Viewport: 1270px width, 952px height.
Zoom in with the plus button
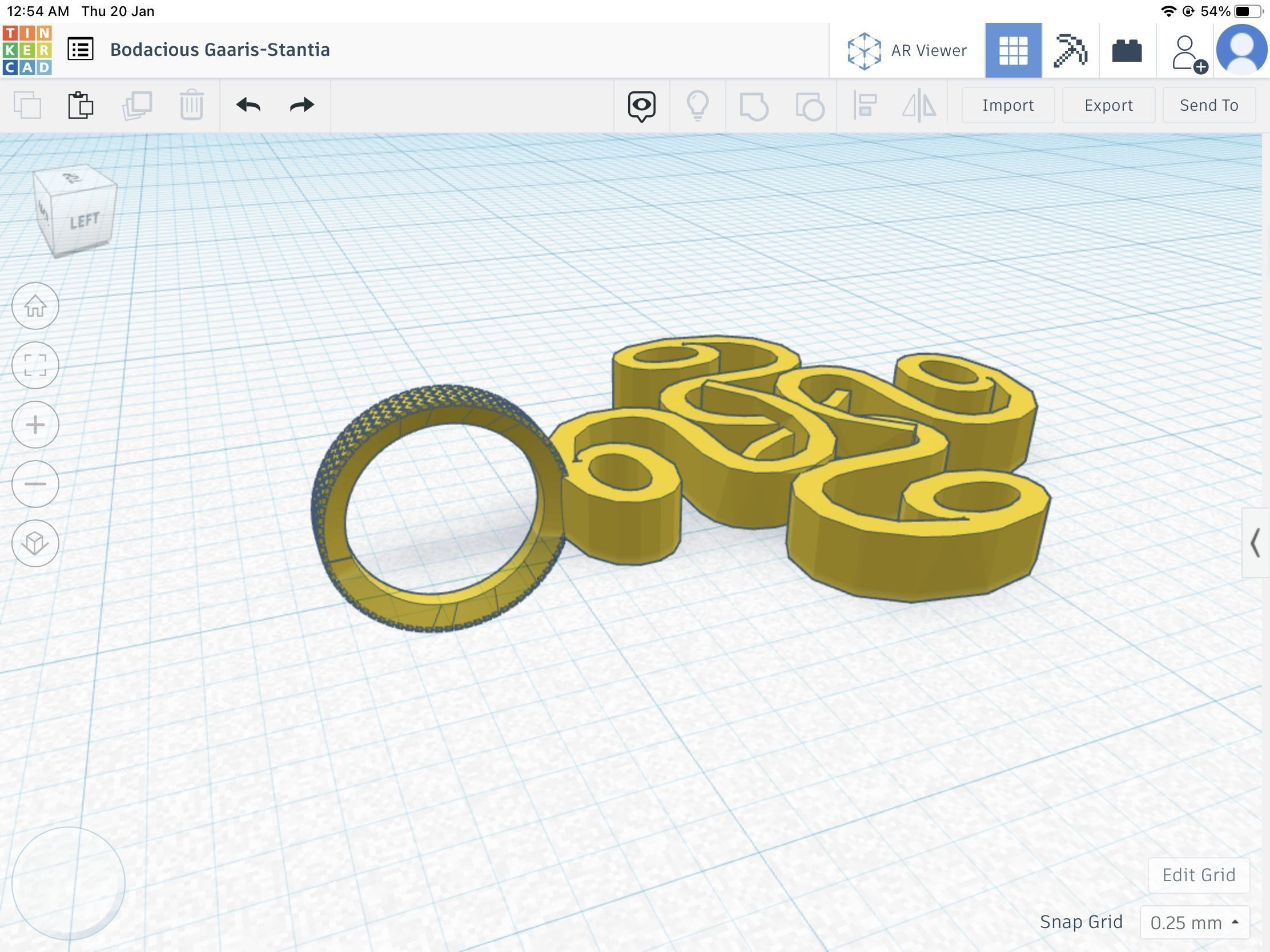point(35,425)
